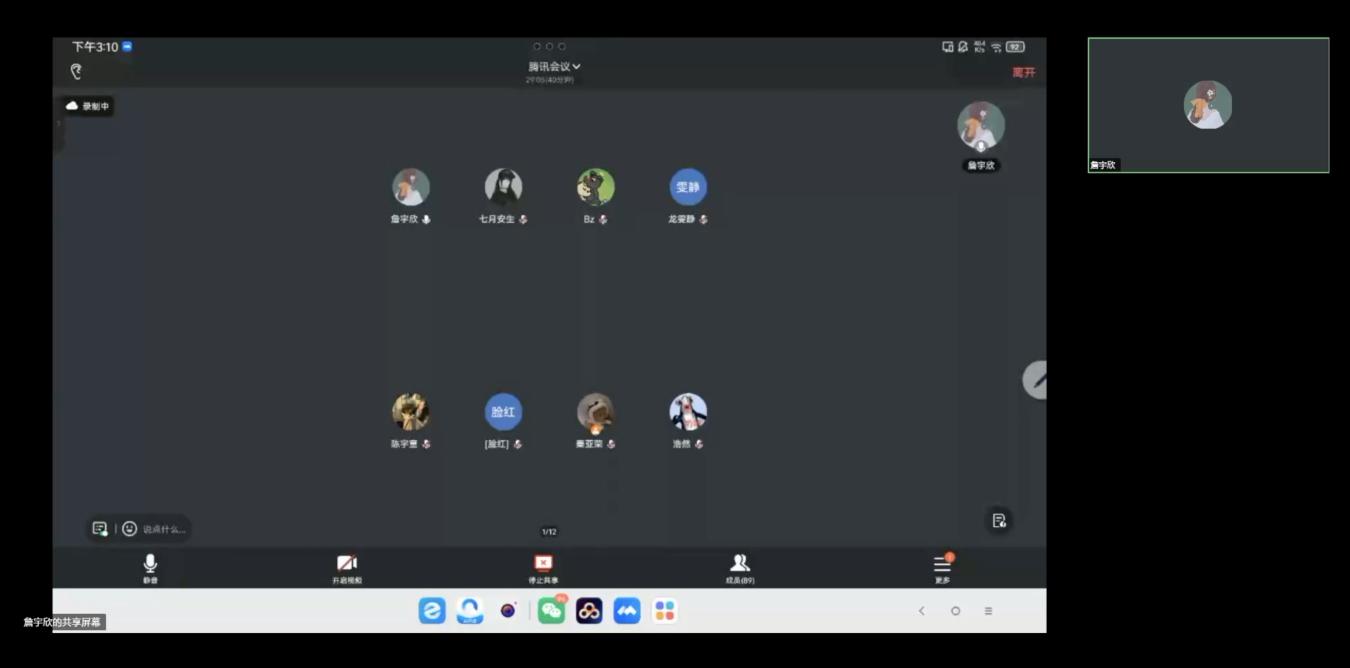Image resolution: width=1350 pixels, height=668 pixels.
Task: Open the floating annotation pen tool
Action: (x=1037, y=380)
